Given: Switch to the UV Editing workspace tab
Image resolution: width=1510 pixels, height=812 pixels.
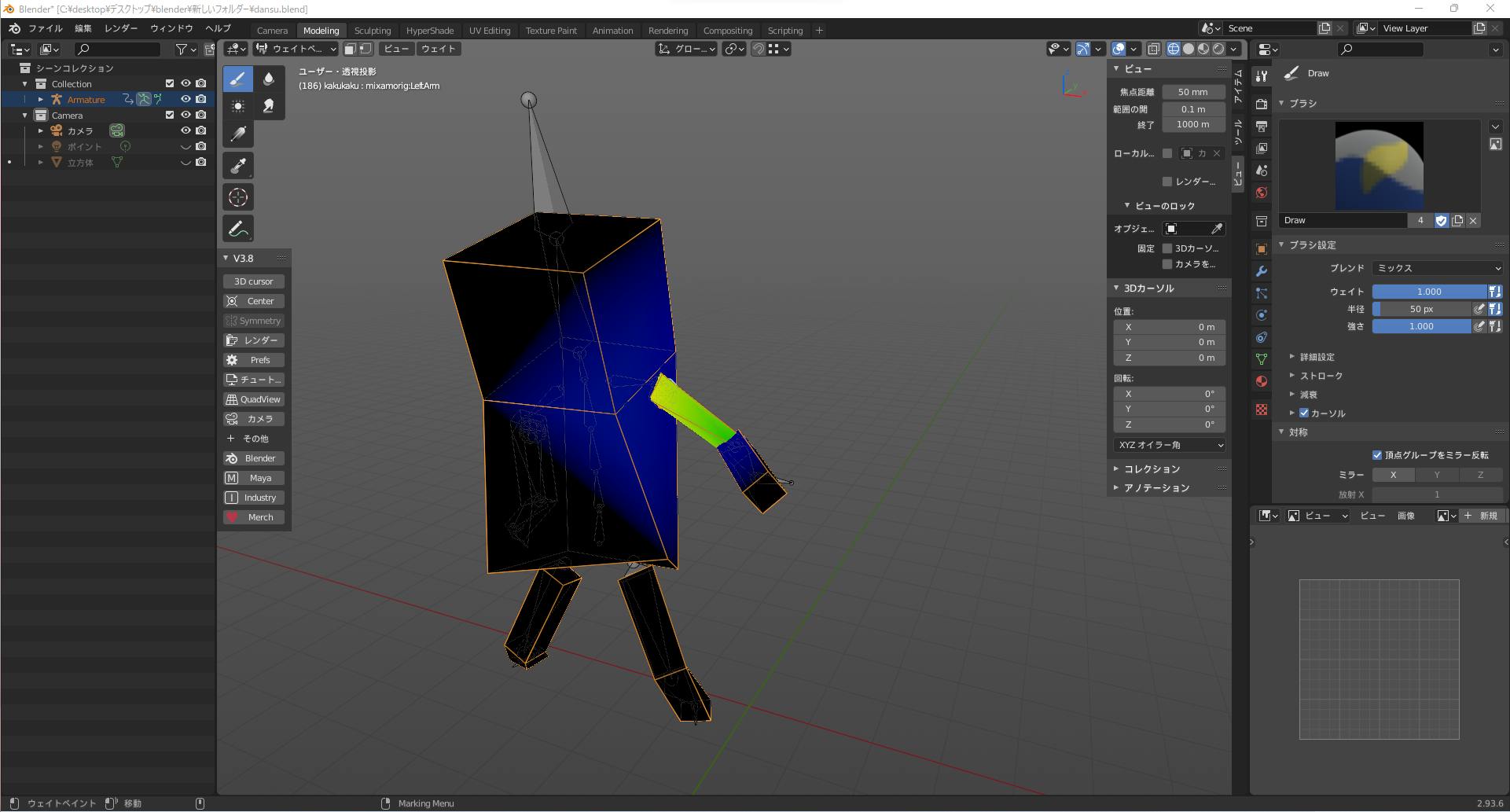Looking at the screenshot, I should [490, 31].
